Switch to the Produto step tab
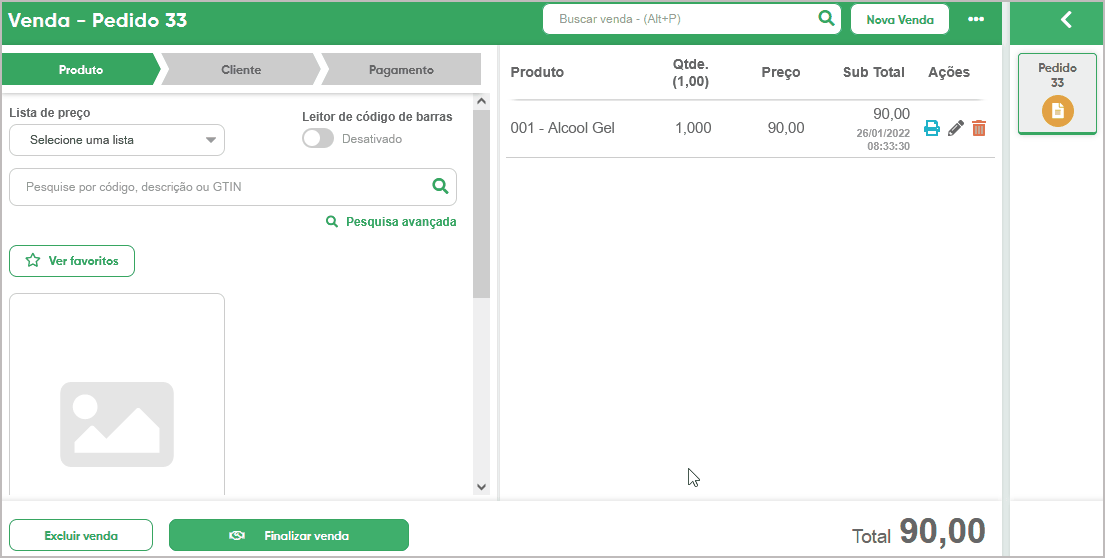This screenshot has width=1105, height=558. point(81,70)
